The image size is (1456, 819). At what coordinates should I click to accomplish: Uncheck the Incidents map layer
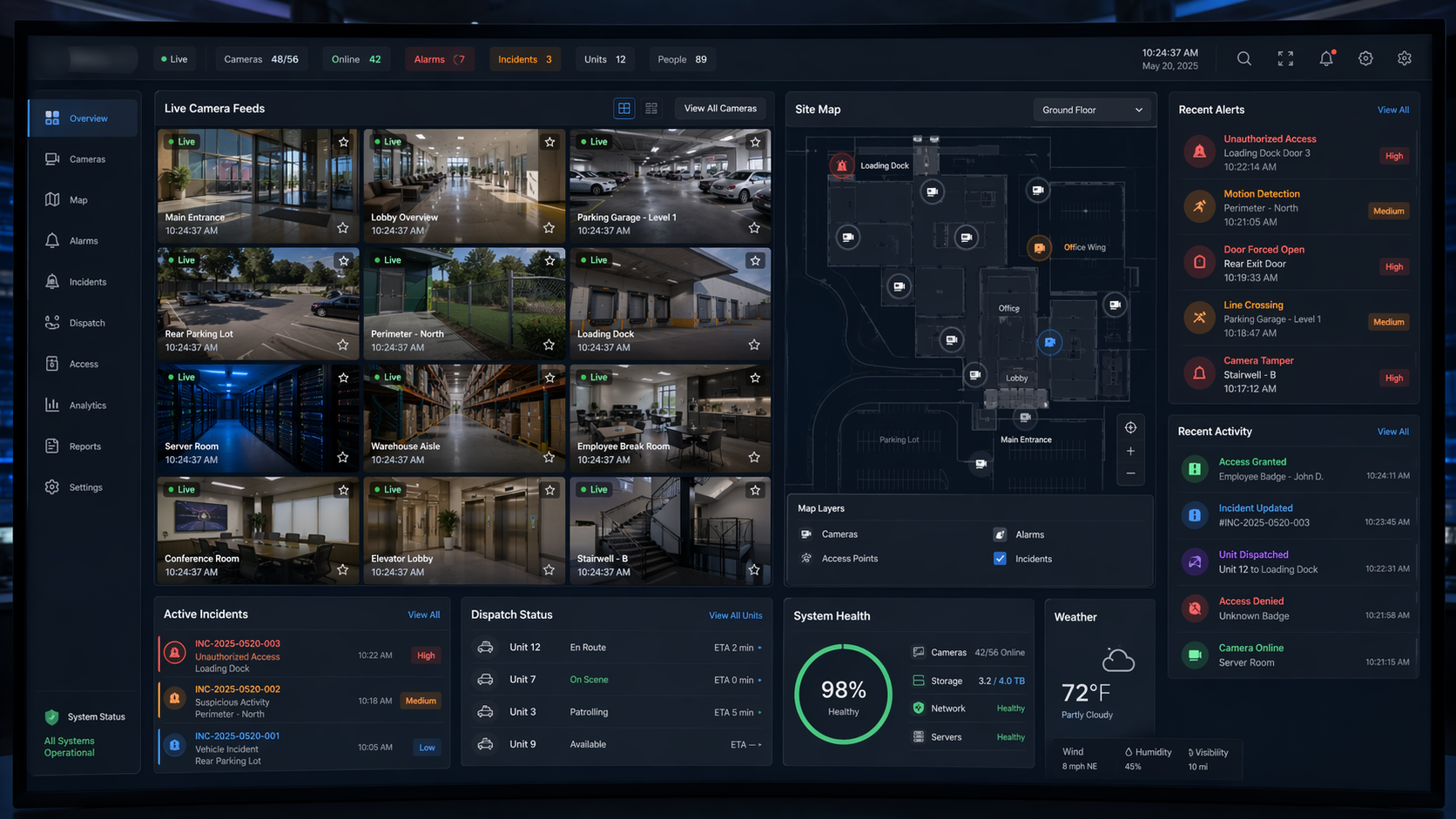1000,558
